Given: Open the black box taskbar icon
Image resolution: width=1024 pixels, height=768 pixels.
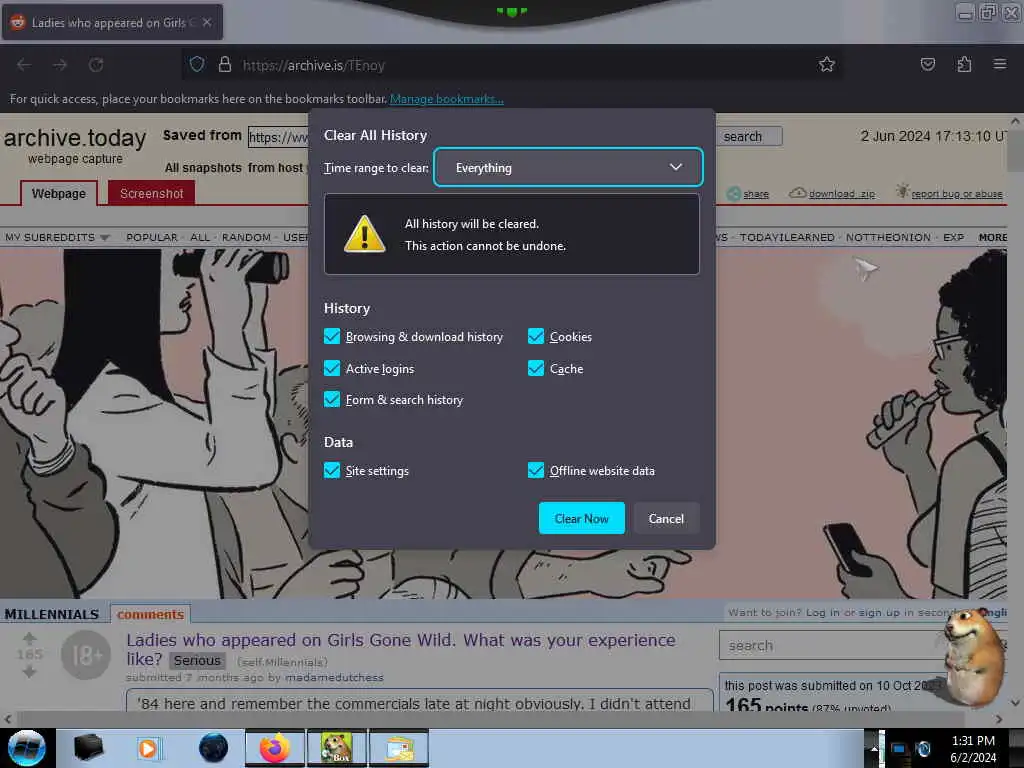Looking at the screenshot, I should tap(88, 748).
